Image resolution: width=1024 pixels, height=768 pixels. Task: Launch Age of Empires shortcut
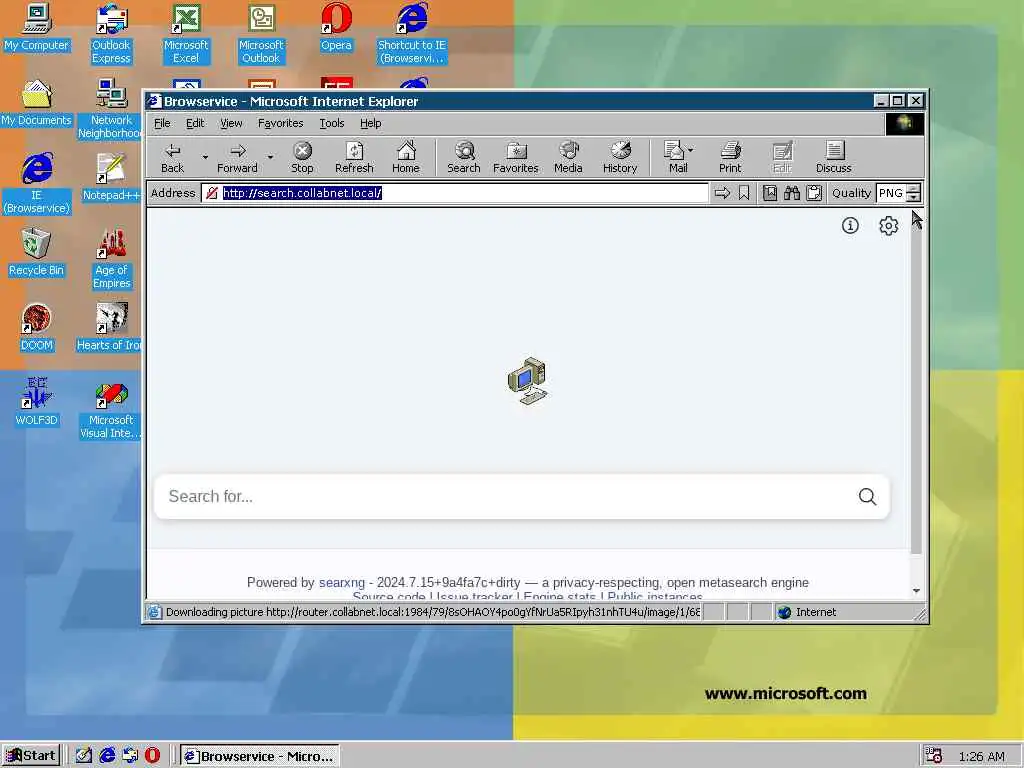click(111, 259)
